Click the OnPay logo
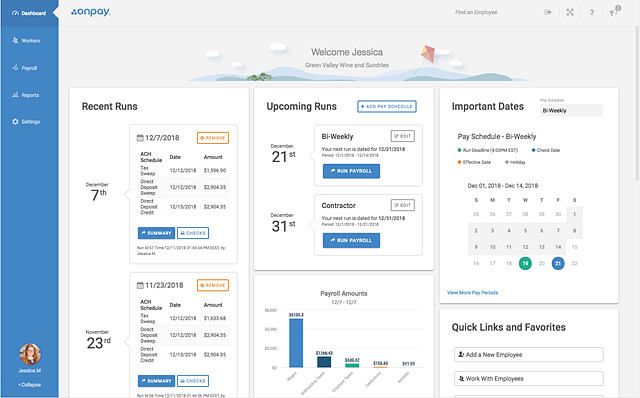 91,12
